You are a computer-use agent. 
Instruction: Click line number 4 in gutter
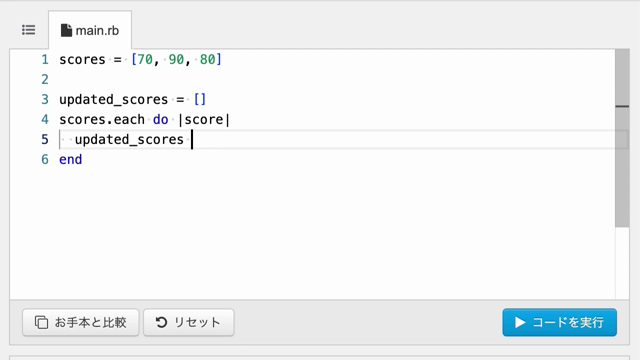[45, 120]
